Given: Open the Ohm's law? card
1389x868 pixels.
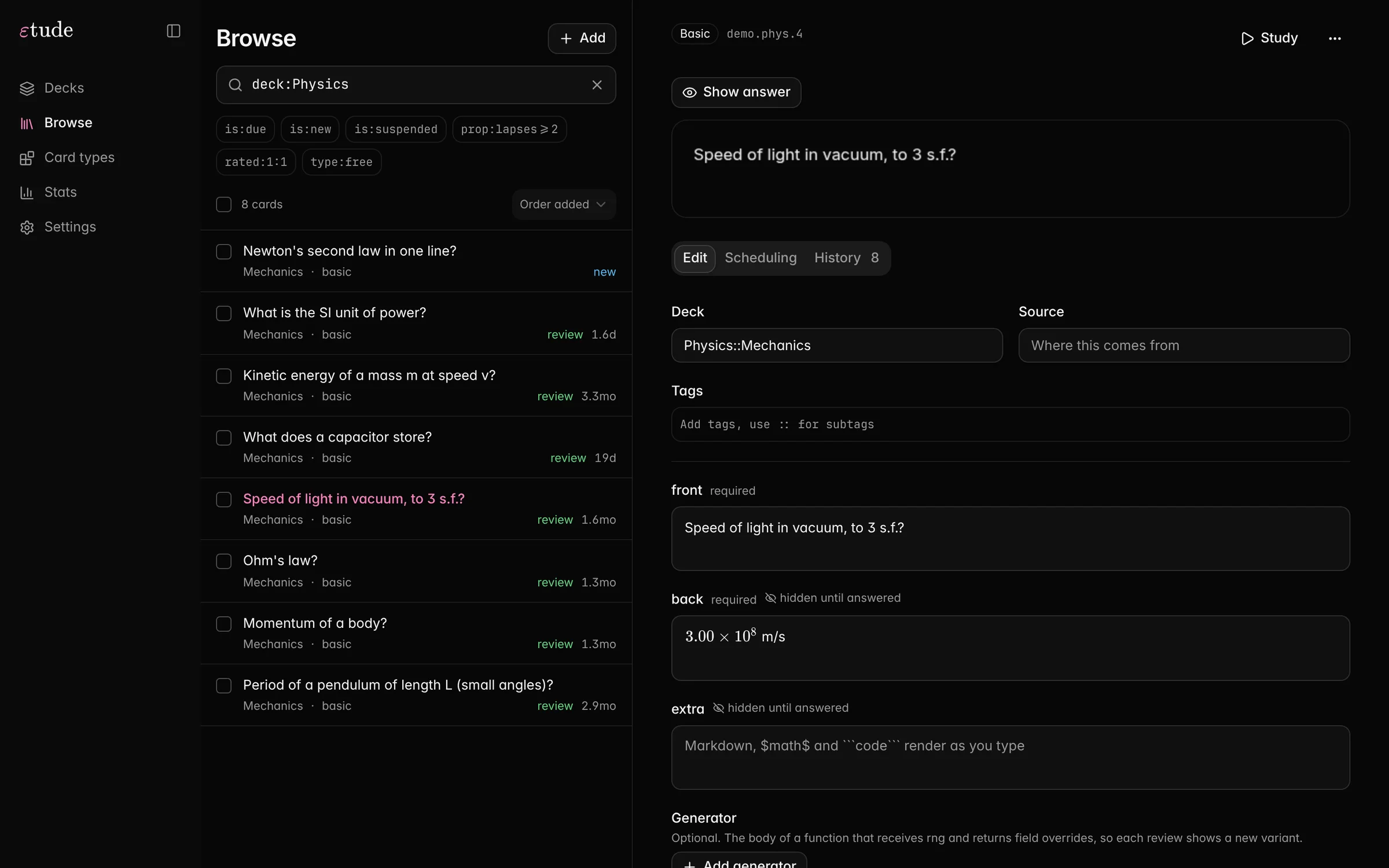Looking at the screenshot, I should [416, 571].
